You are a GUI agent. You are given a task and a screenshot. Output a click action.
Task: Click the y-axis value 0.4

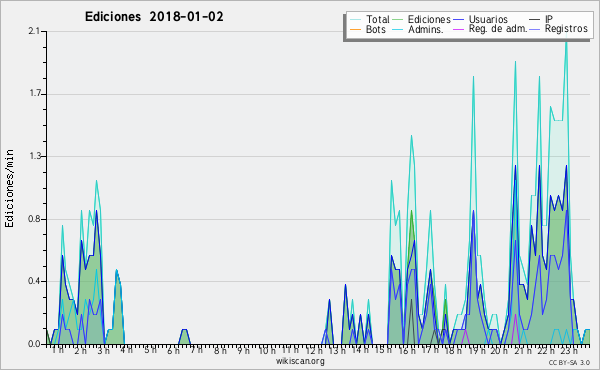click(x=34, y=281)
